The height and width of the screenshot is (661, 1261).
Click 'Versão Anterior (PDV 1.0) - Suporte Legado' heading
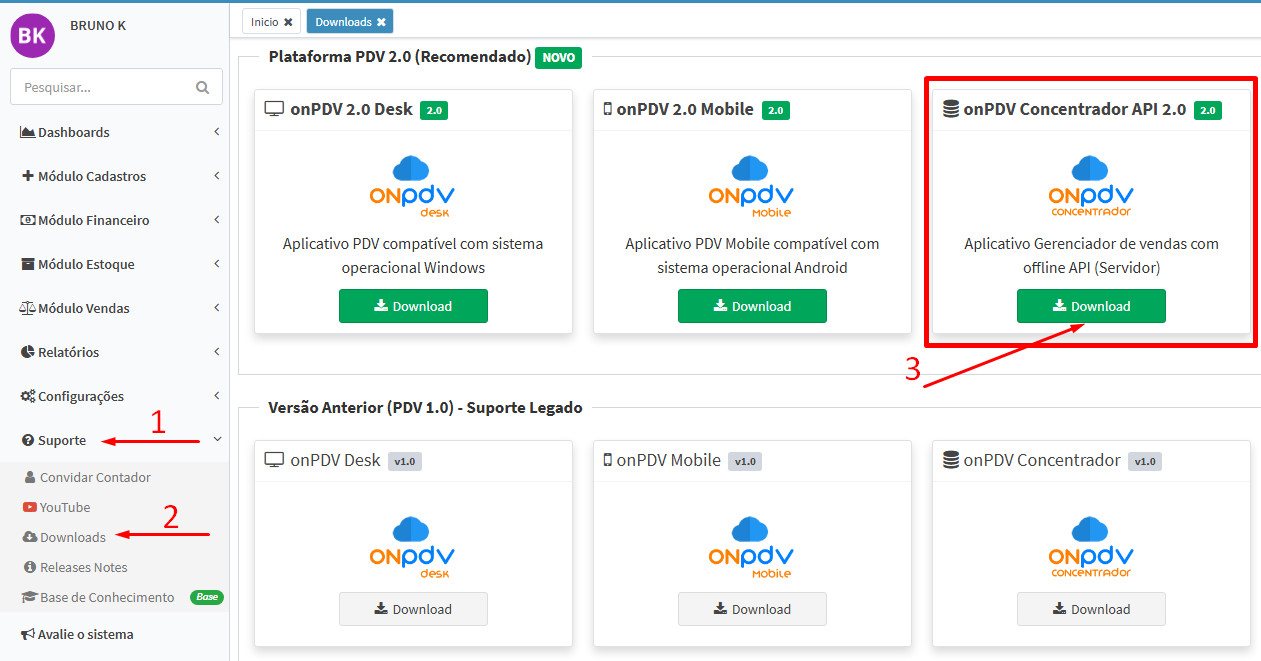pyautogui.click(x=425, y=407)
